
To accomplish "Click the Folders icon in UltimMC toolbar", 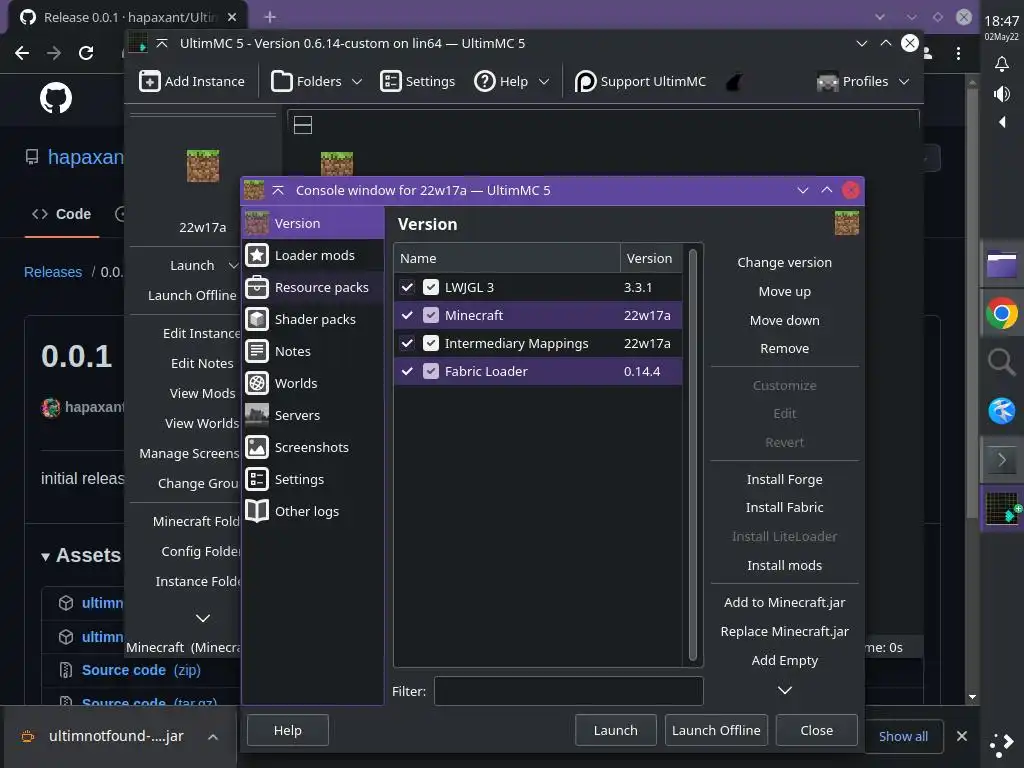I will [281, 82].
